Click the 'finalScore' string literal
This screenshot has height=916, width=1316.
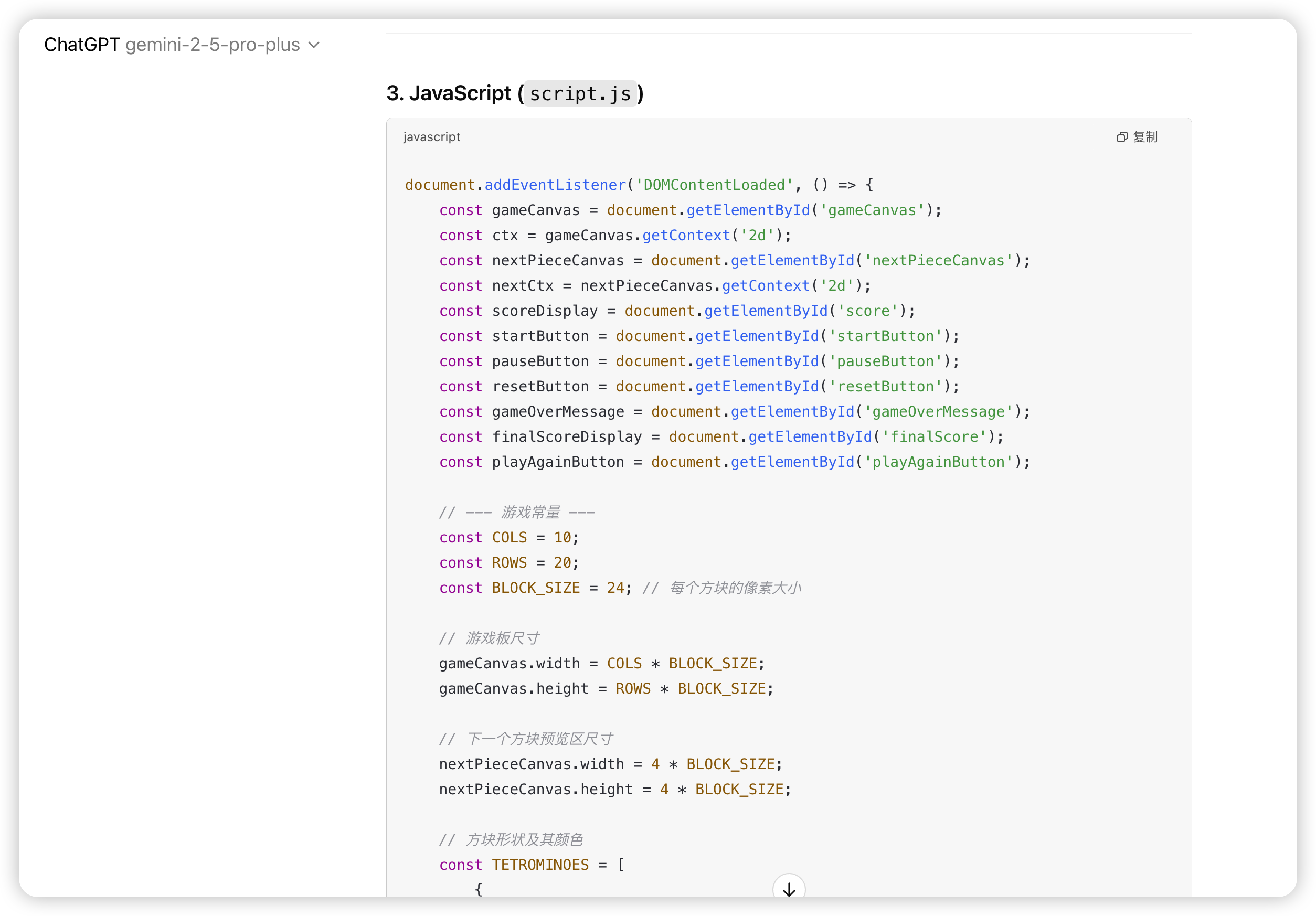click(935, 437)
